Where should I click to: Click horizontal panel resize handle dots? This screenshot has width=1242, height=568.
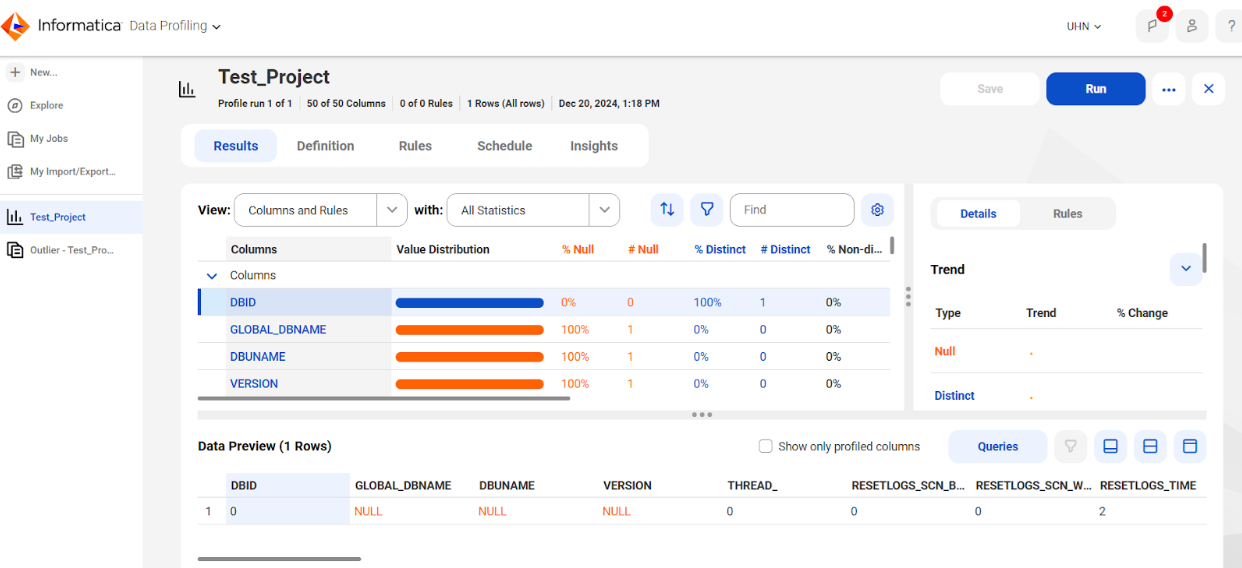tap(702, 414)
